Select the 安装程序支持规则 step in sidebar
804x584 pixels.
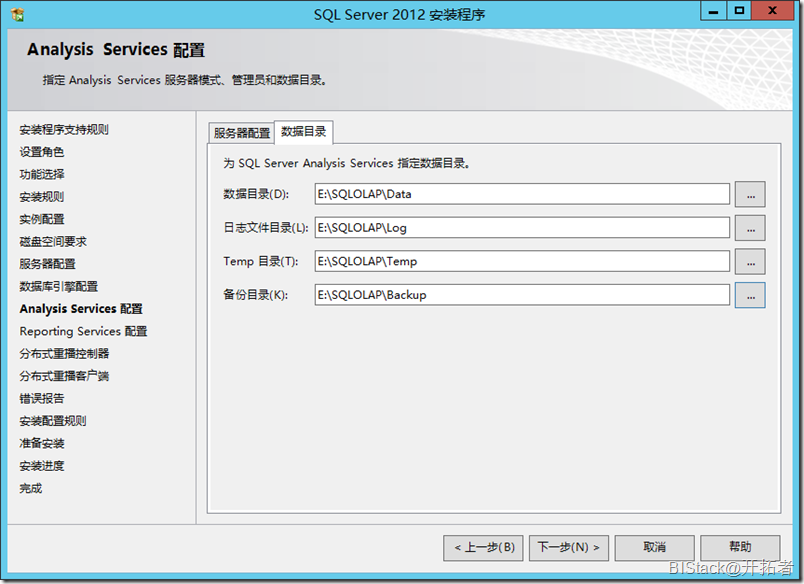coord(64,130)
